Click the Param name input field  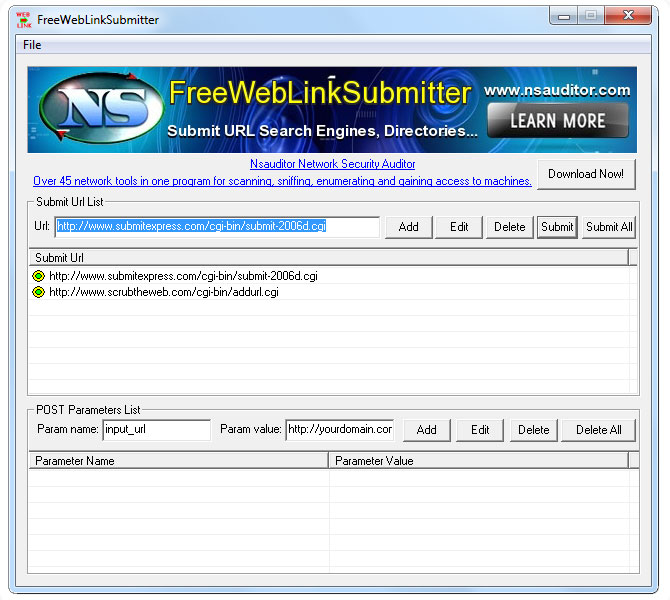coord(156,430)
